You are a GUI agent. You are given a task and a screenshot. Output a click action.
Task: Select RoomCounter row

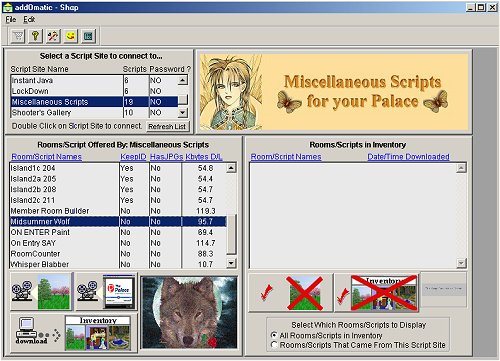(118, 254)
